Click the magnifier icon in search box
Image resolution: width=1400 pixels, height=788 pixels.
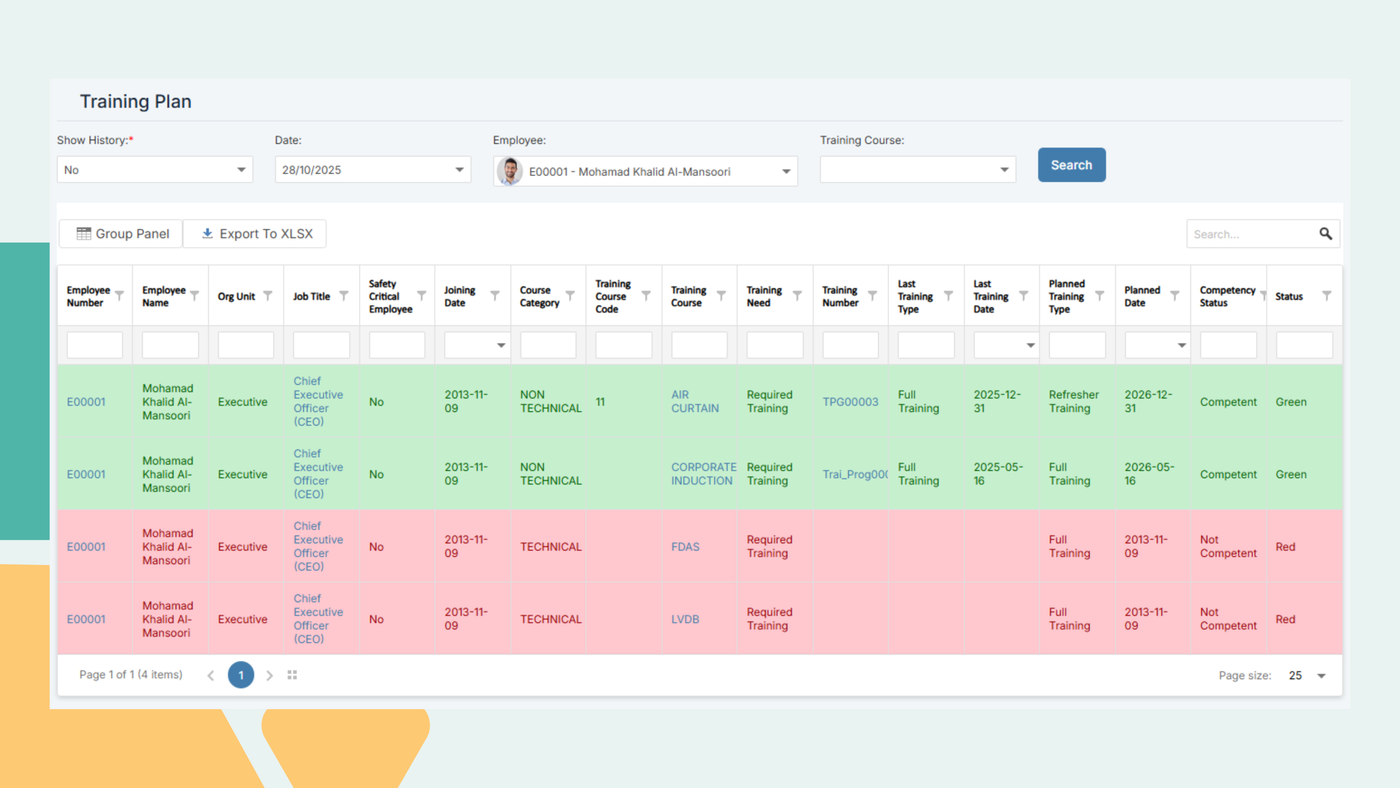point(1325,234)
